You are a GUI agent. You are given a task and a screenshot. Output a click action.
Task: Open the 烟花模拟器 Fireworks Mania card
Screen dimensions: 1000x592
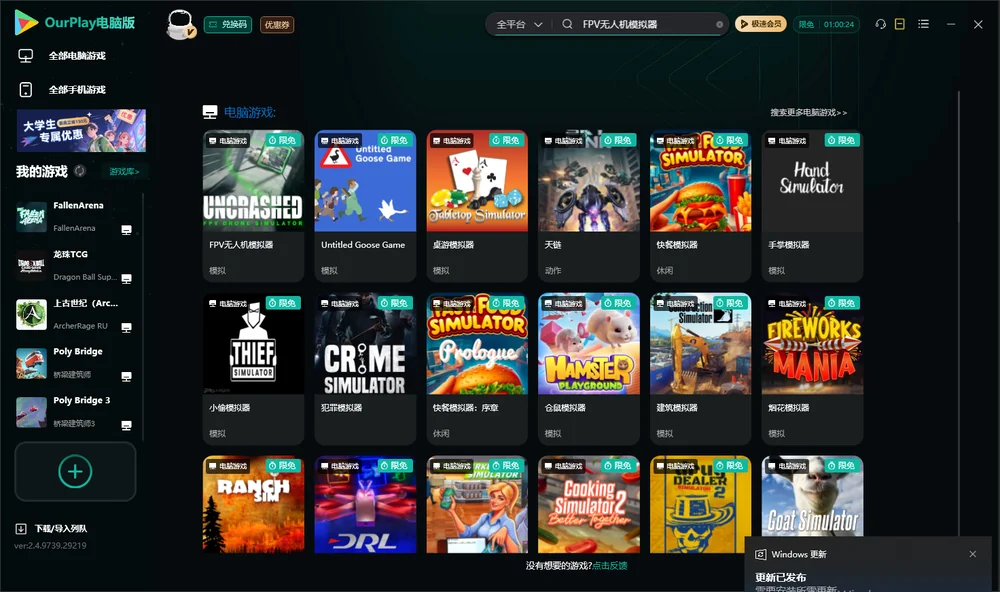click(812, 369)
